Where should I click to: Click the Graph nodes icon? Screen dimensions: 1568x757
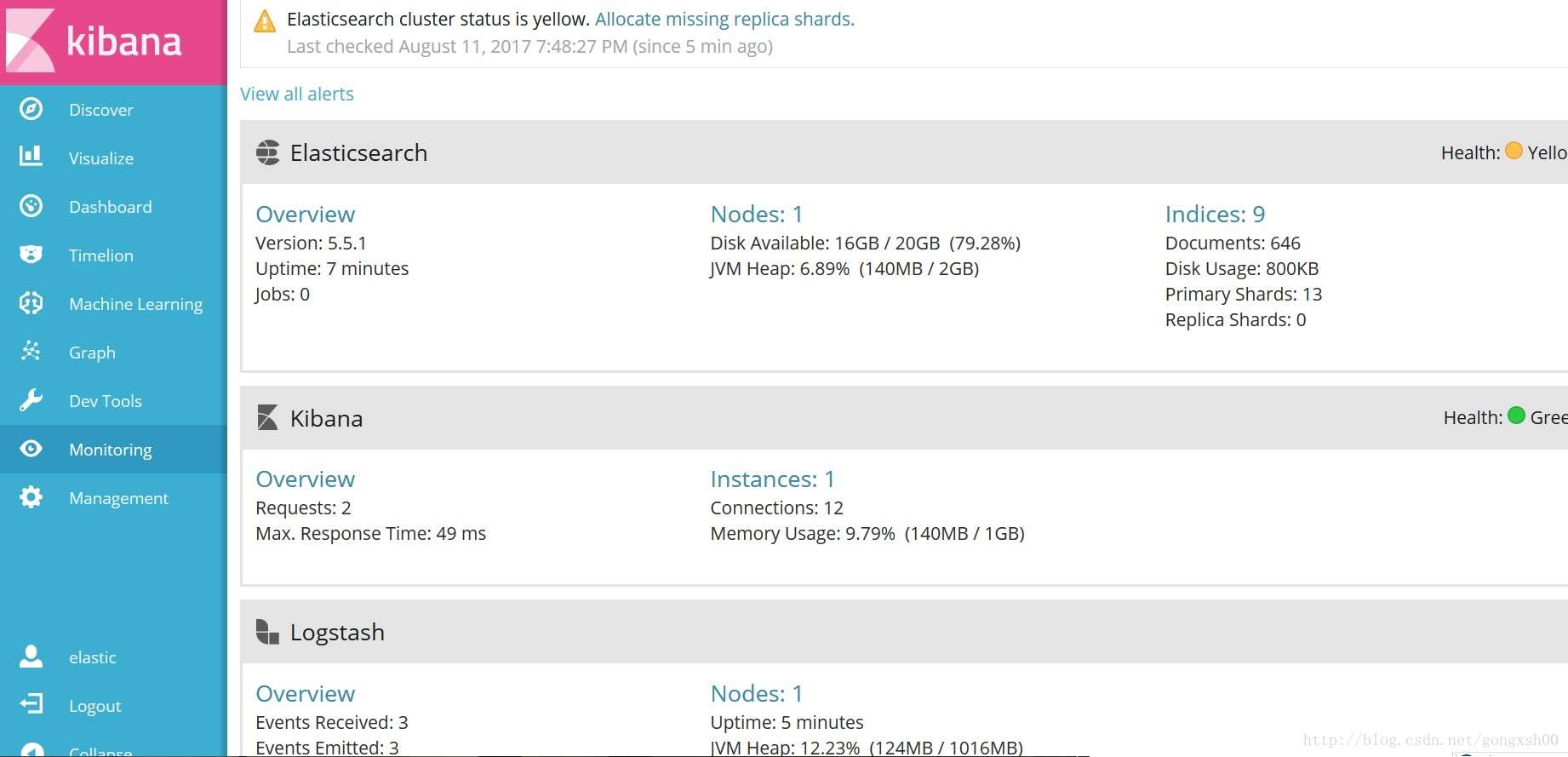coord(31,352)
